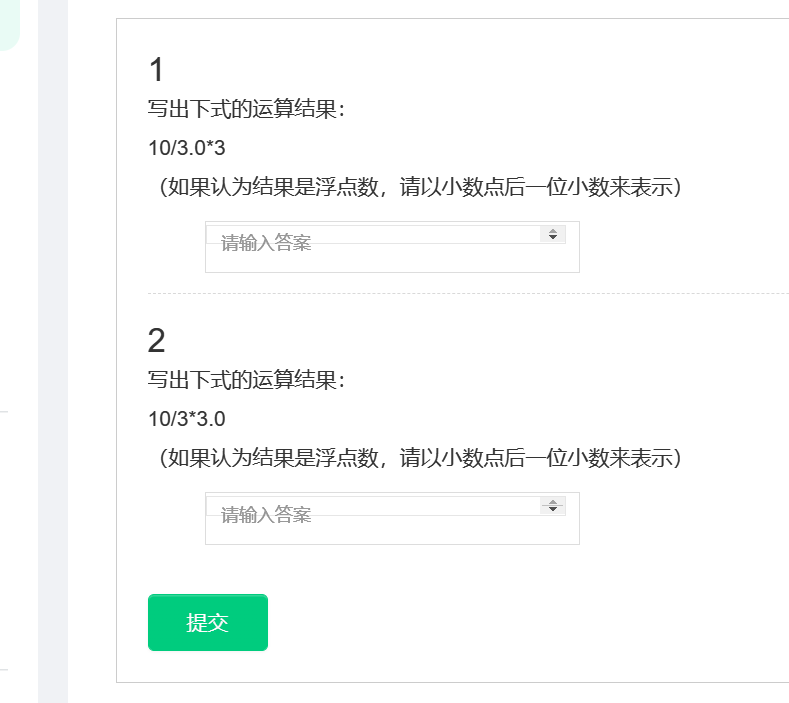Click the down arrow in question 2's answer spinner

(553, 509)
